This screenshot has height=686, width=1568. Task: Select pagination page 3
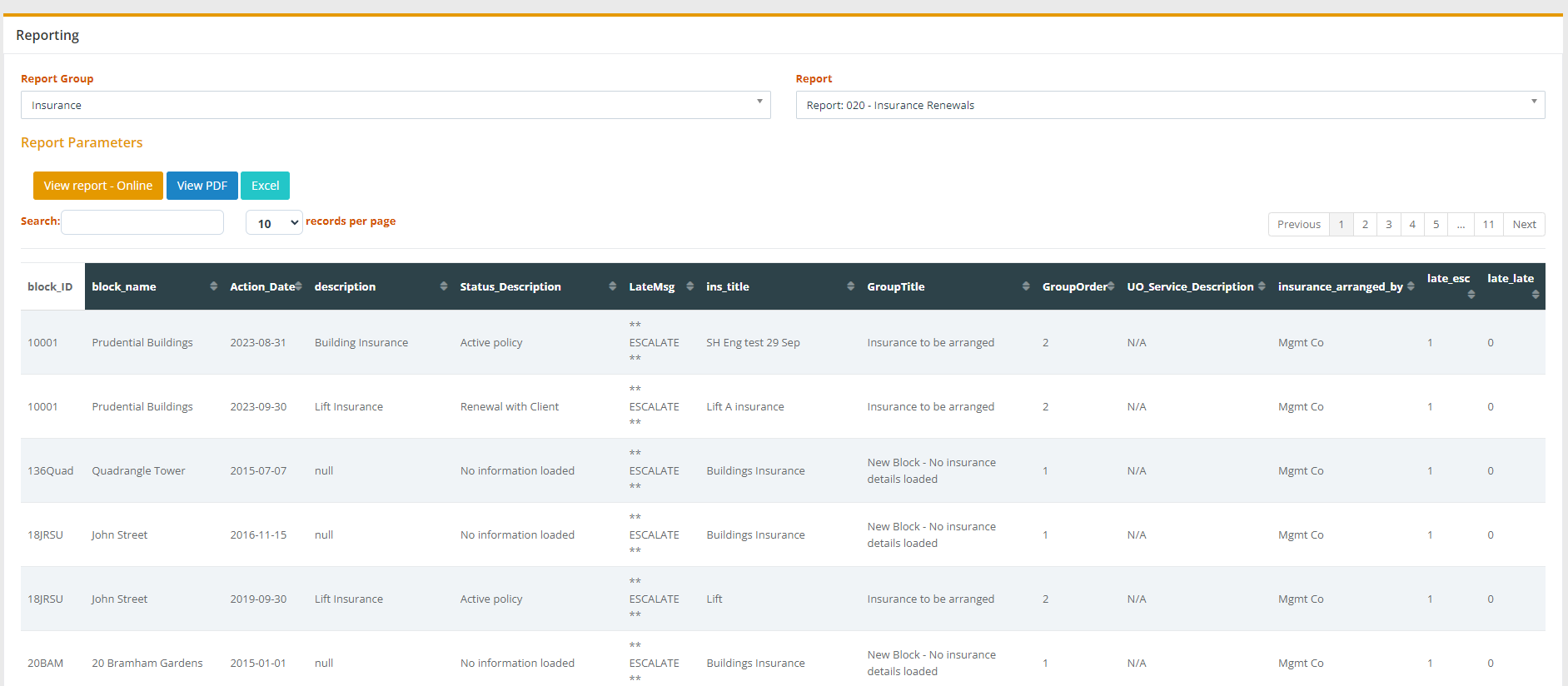(1389, 225)
